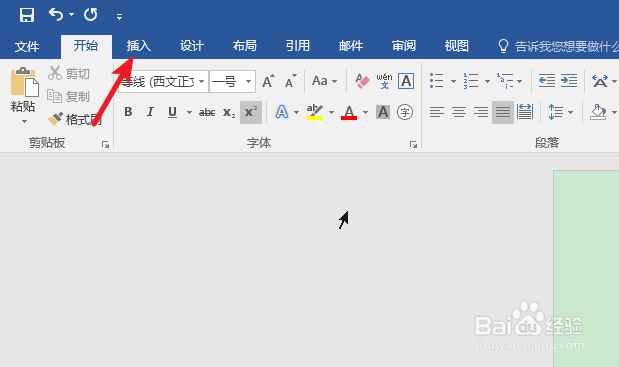Screen dimensions: 619x367
Task: Increase font size with the larger A
Action: tap(268, 81)
